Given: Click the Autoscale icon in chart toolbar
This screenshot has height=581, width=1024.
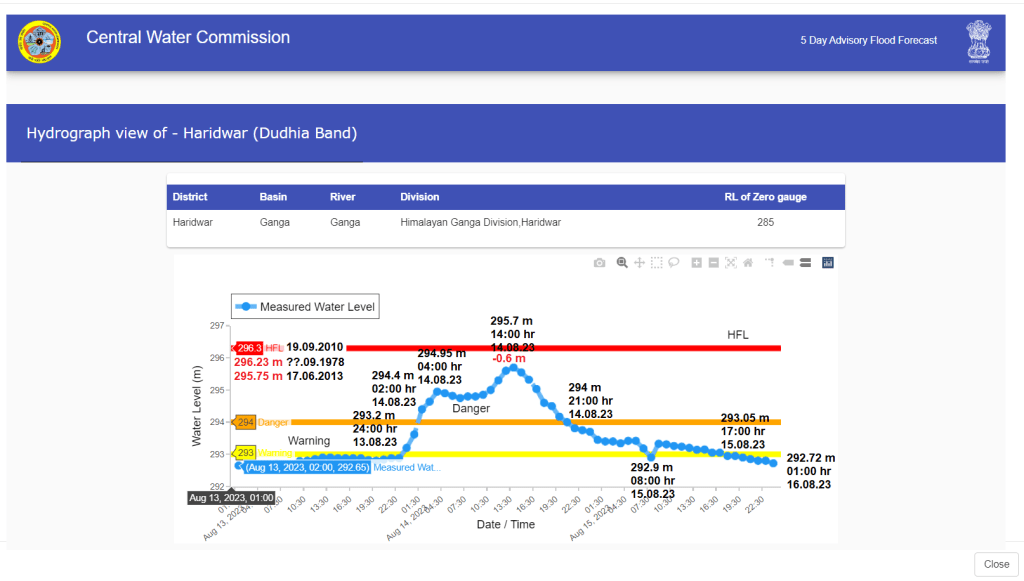Looking at the screenshot, I should [x=730, y=263].
